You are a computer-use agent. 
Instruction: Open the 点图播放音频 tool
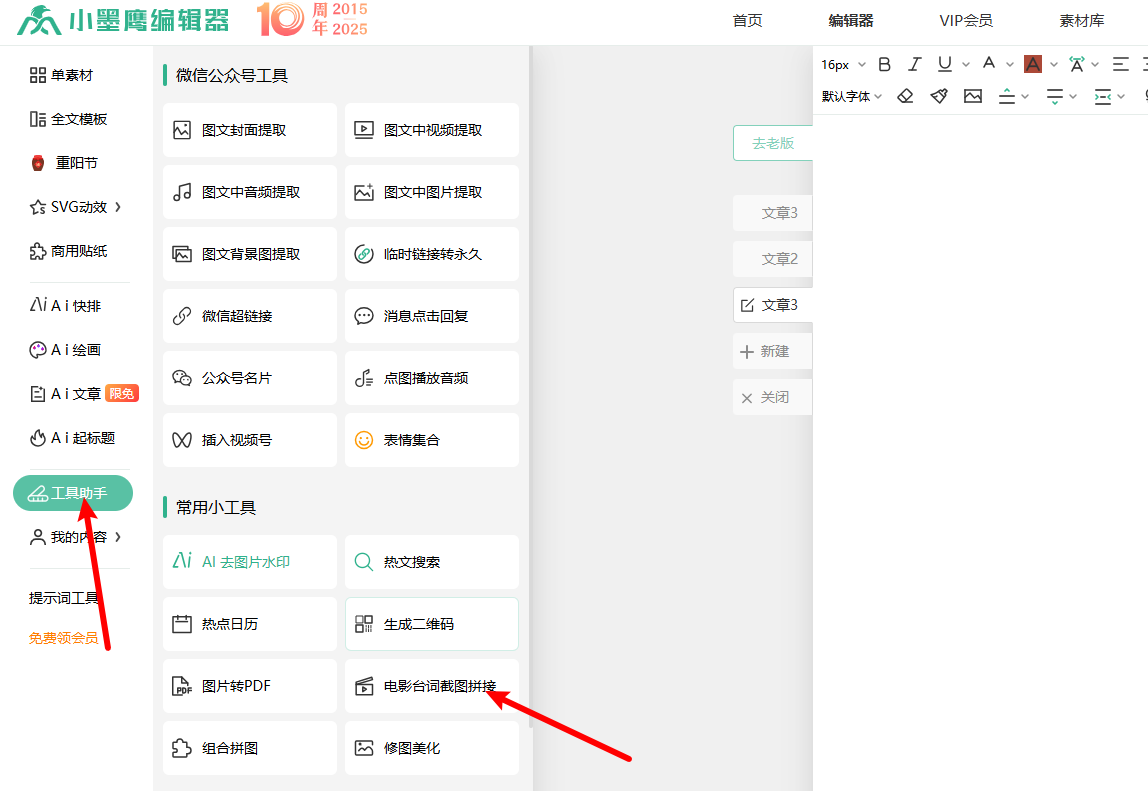click(431, 378)
